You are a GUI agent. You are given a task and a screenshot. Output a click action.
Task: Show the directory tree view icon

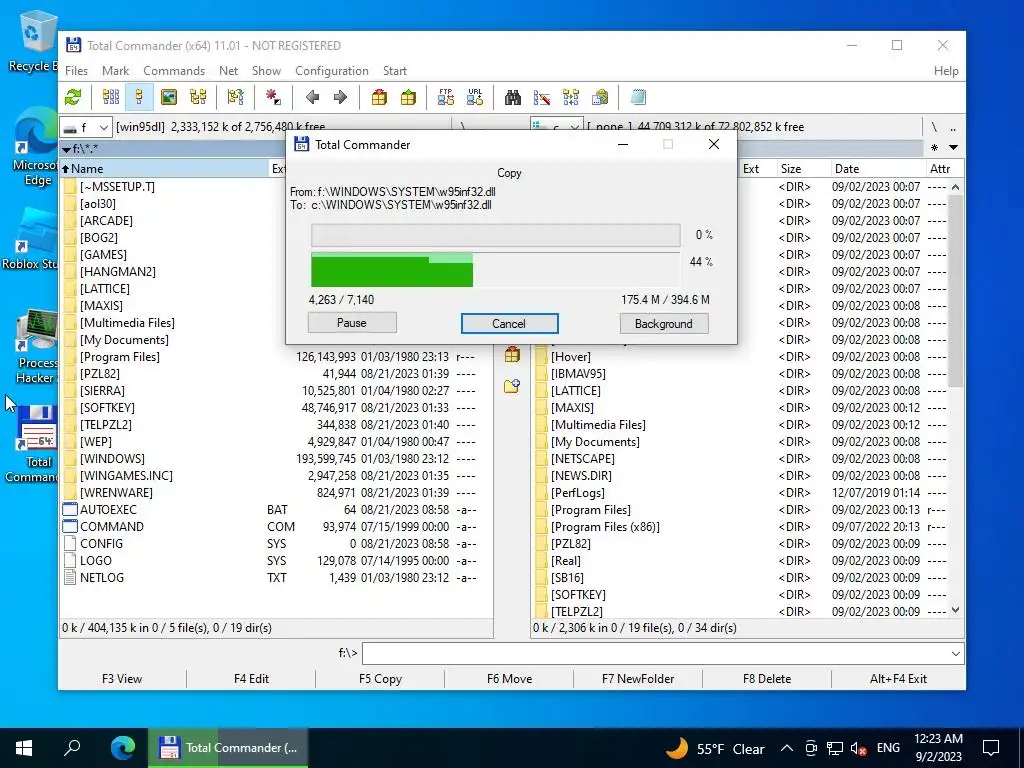198,97
